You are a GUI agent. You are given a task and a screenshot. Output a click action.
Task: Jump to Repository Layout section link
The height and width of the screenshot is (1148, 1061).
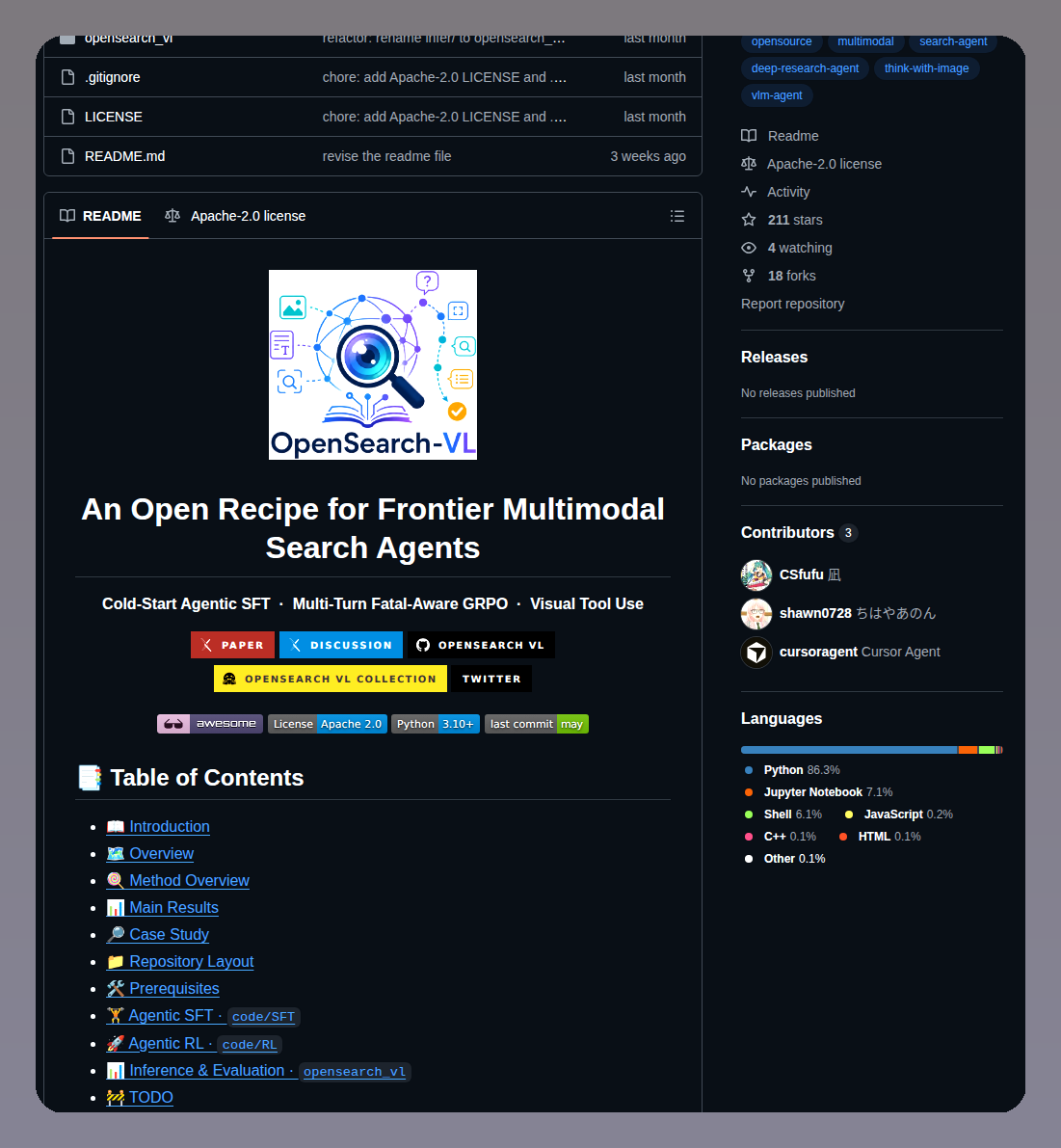tap(180, 961)
